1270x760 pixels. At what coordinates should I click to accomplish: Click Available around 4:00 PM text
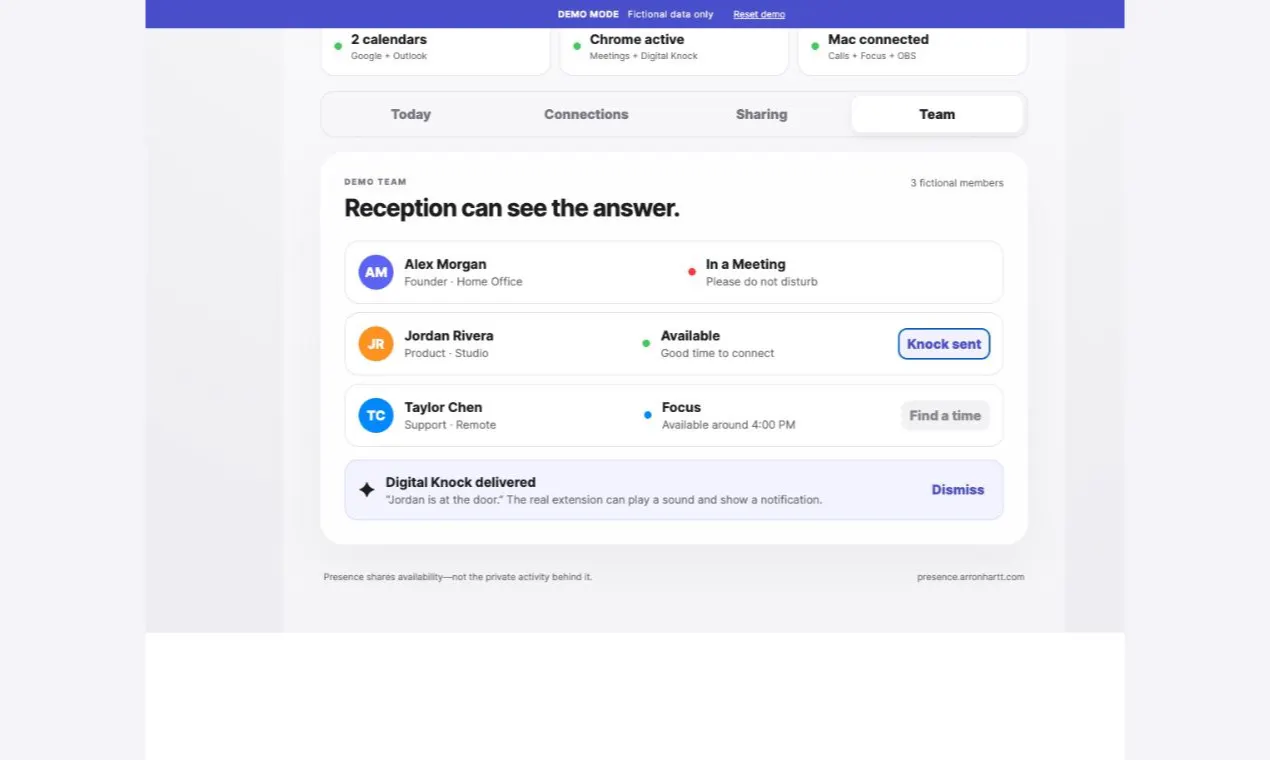point(729,425)
